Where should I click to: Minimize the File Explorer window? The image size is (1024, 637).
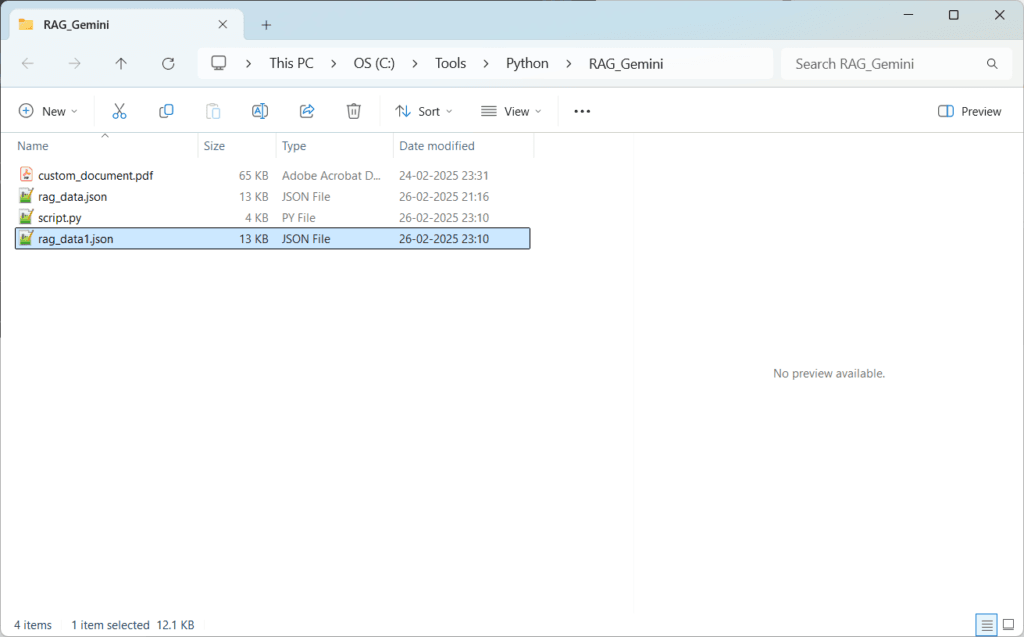908,15
